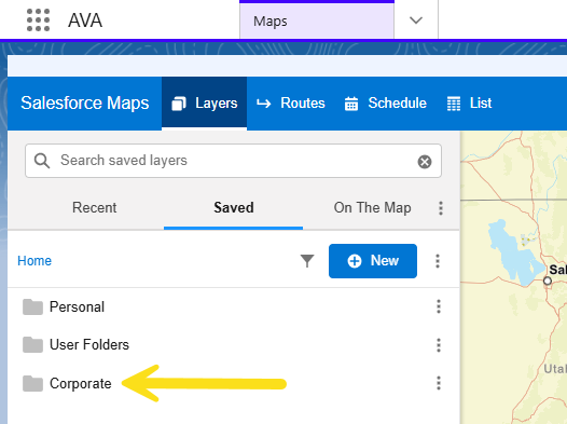Screen dimensions: 568x424
Task: Click the New layer button
Action: [x=373, y=261]
